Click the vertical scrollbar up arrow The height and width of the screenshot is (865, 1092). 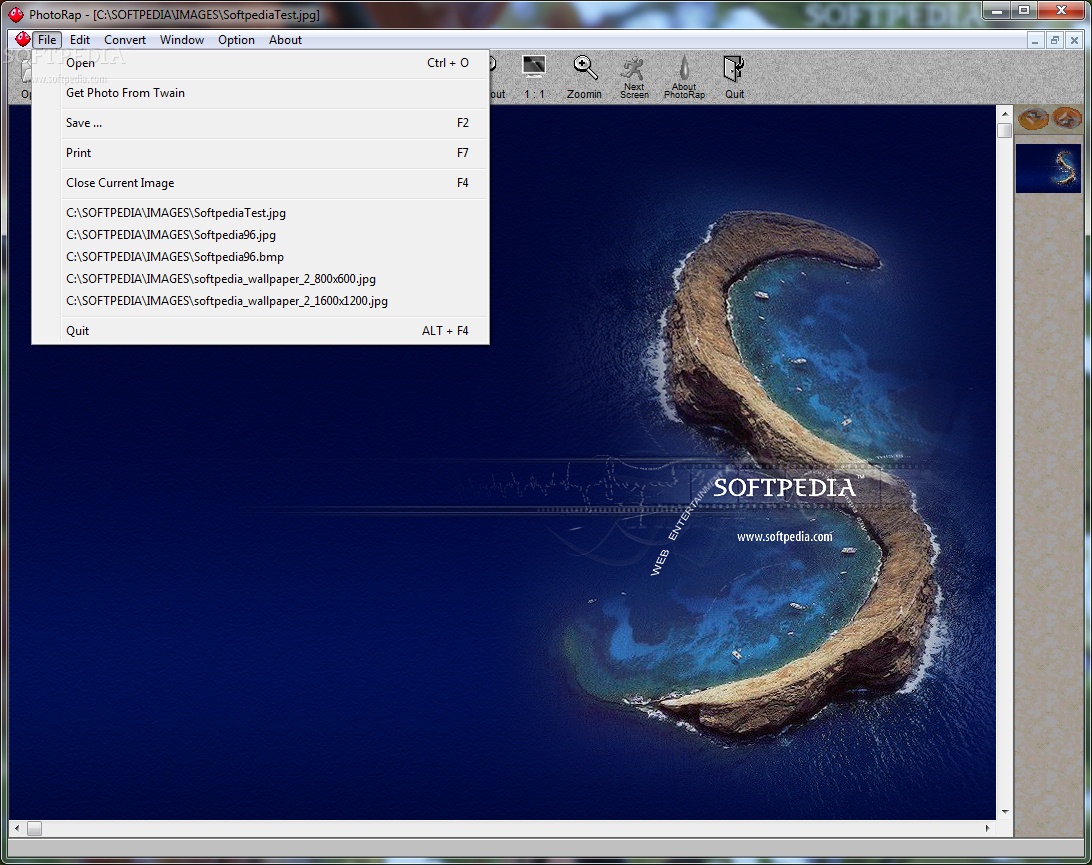click(x=1004, y=114)
